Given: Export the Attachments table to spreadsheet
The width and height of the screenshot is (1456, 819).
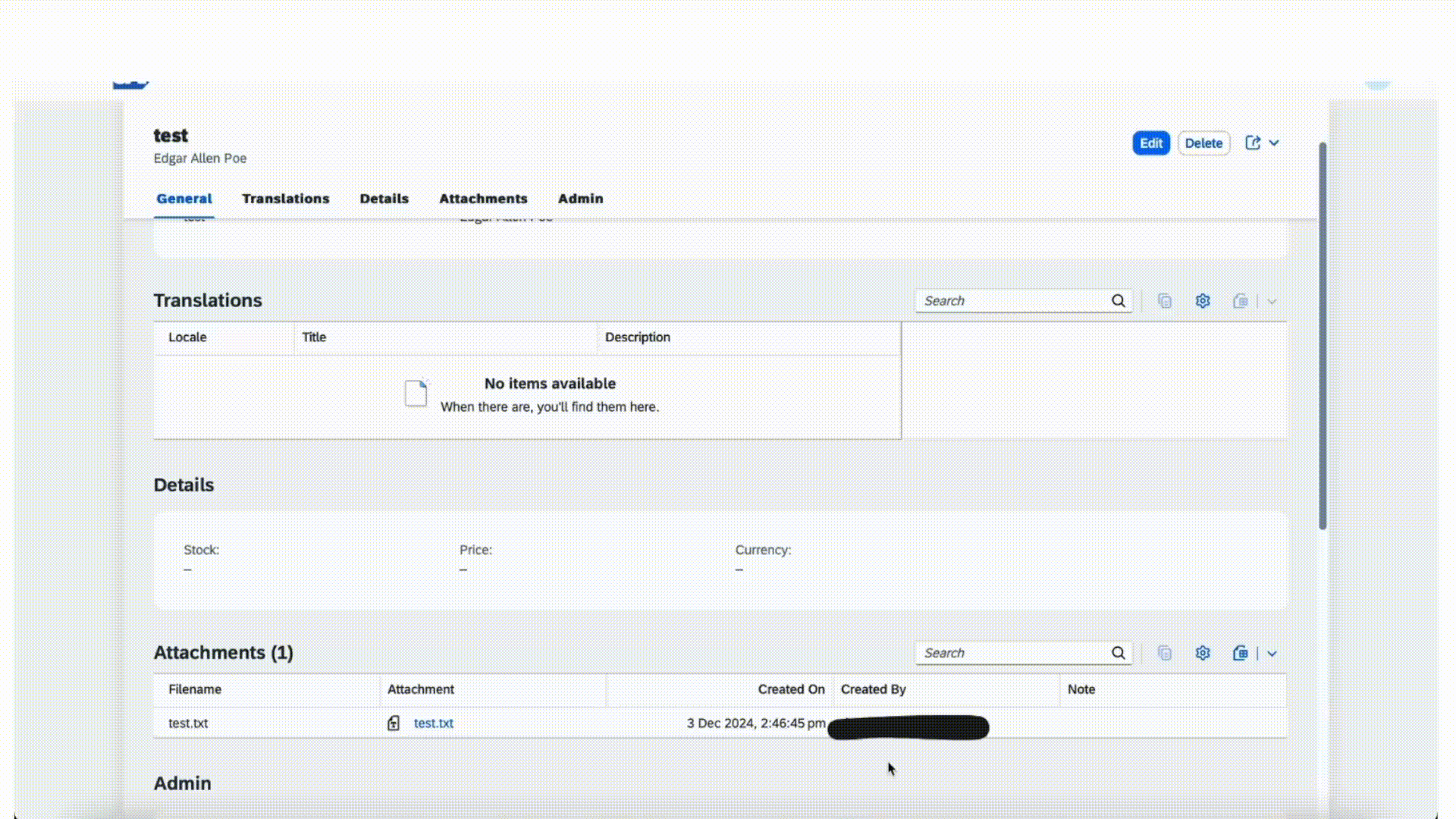Looking at the screenshot, I should tap(1241, 653).
